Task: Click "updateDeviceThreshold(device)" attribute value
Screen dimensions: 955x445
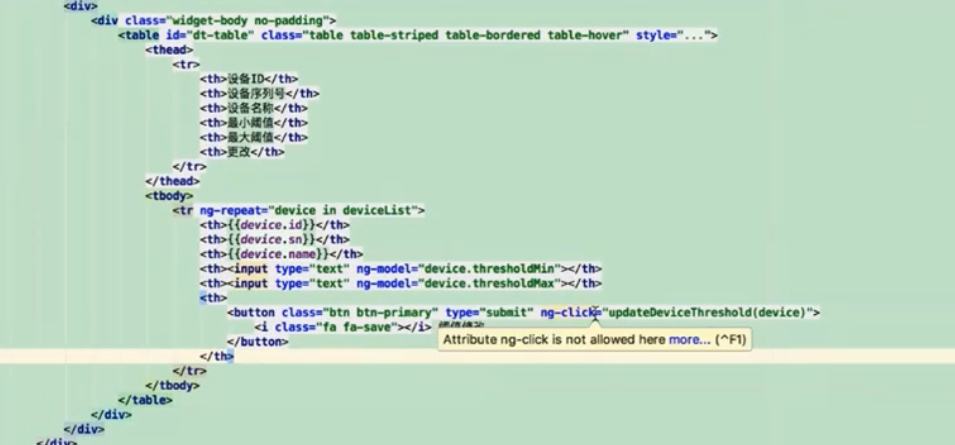Action: (707, 313)
